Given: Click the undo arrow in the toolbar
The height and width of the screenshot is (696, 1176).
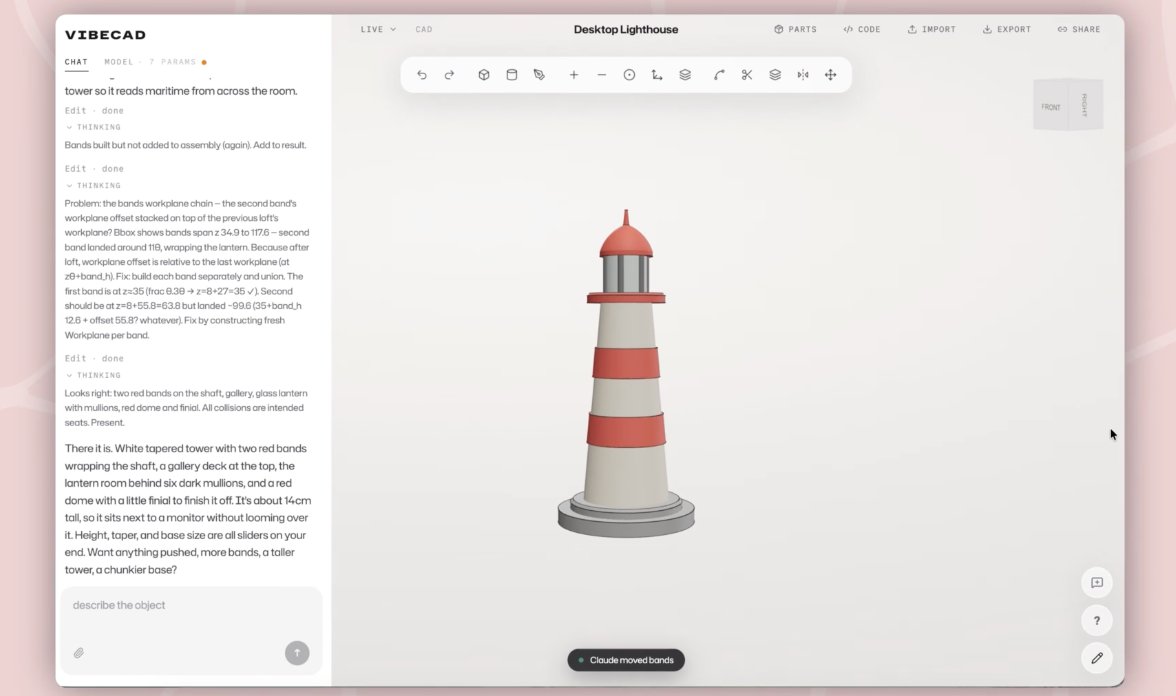Looking at the screenshot, I should click(422, 75).
